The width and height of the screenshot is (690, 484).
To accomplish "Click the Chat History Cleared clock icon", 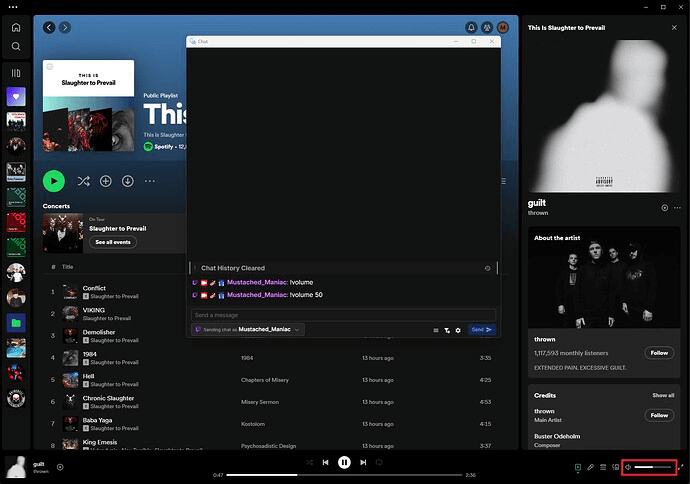I will coord(488,268).
